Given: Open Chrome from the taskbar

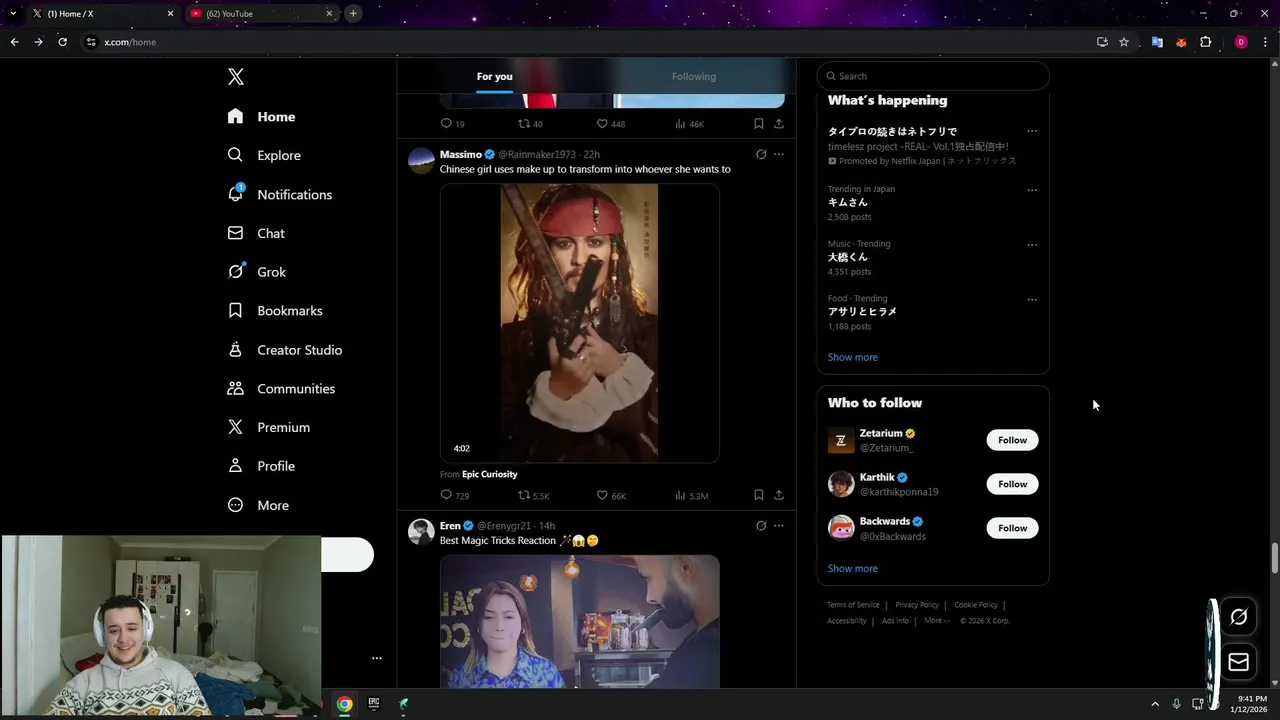Looking at the screenshot, I should pyautogui.click(x=344, y=704).
